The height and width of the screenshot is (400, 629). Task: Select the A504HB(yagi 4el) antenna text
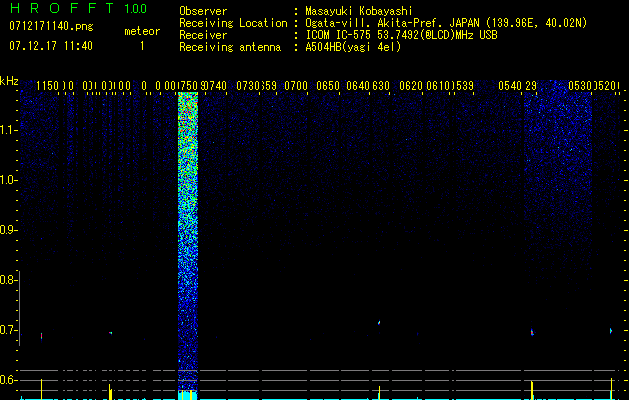point(353,47)
